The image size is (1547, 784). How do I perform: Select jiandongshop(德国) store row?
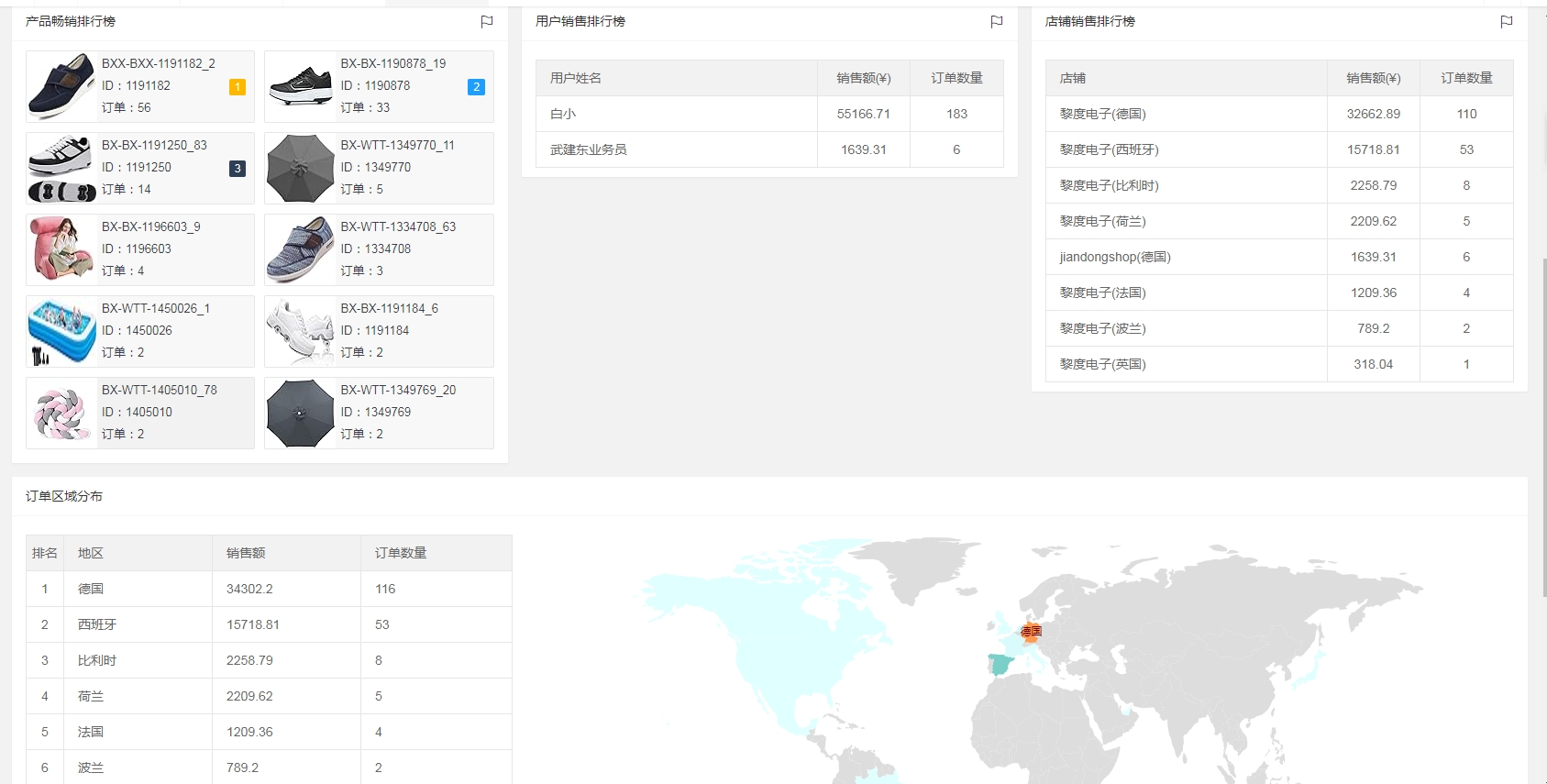(1115, 257)
